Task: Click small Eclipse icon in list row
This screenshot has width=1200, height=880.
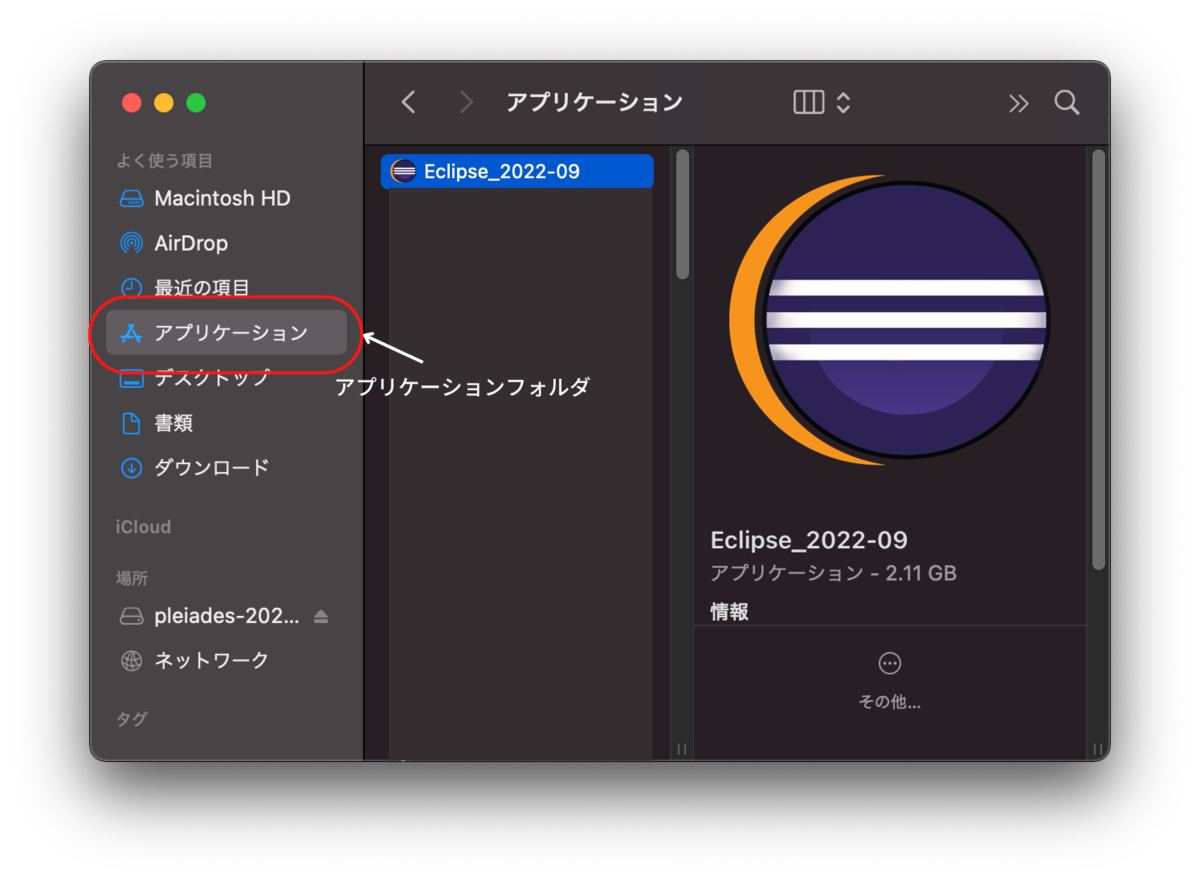Action: point(403,171)
